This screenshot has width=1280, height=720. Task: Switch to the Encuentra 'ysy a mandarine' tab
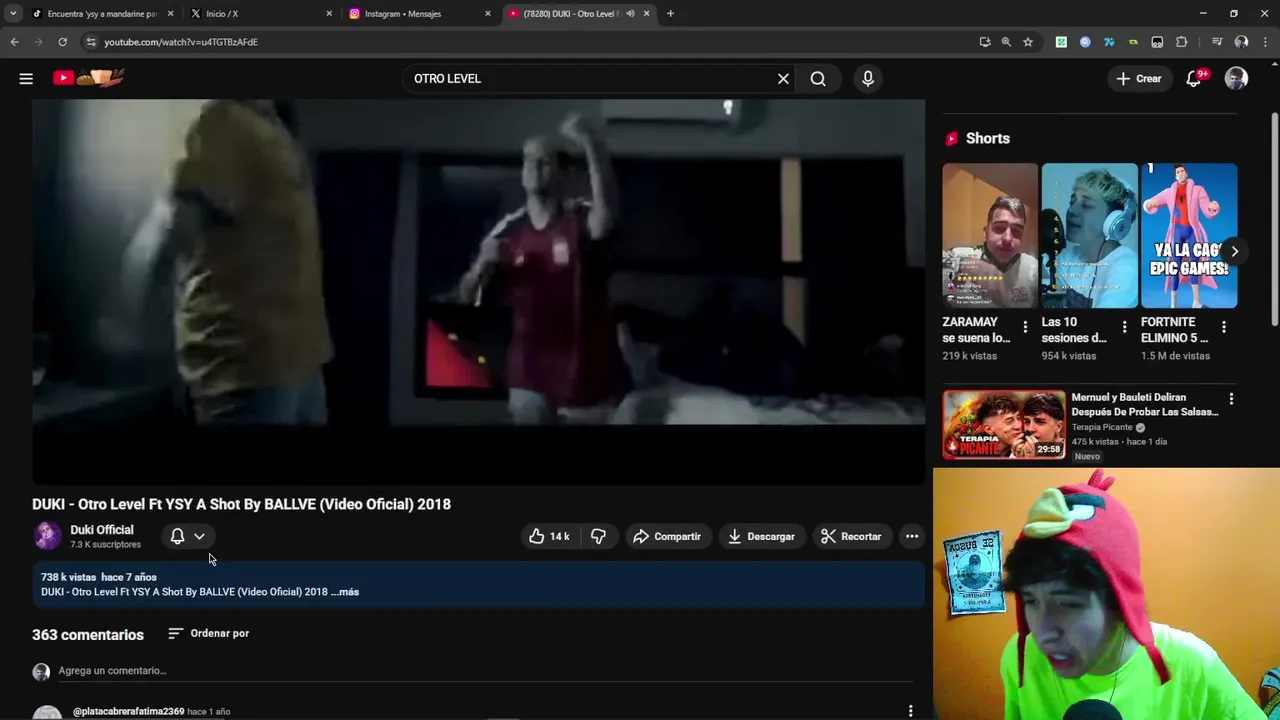tap(100, 13)
